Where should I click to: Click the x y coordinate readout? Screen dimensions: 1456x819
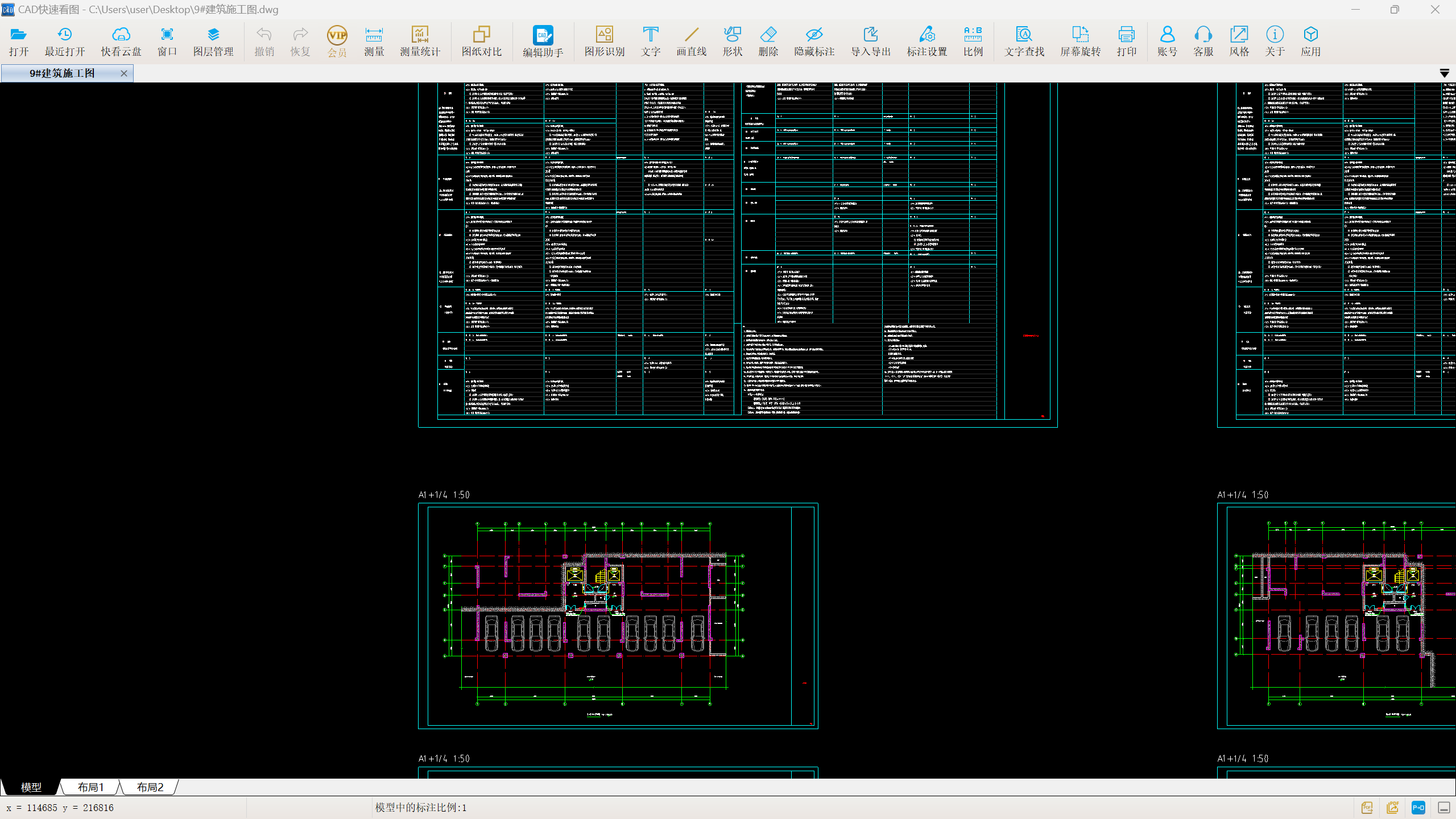tap(60, 808)
